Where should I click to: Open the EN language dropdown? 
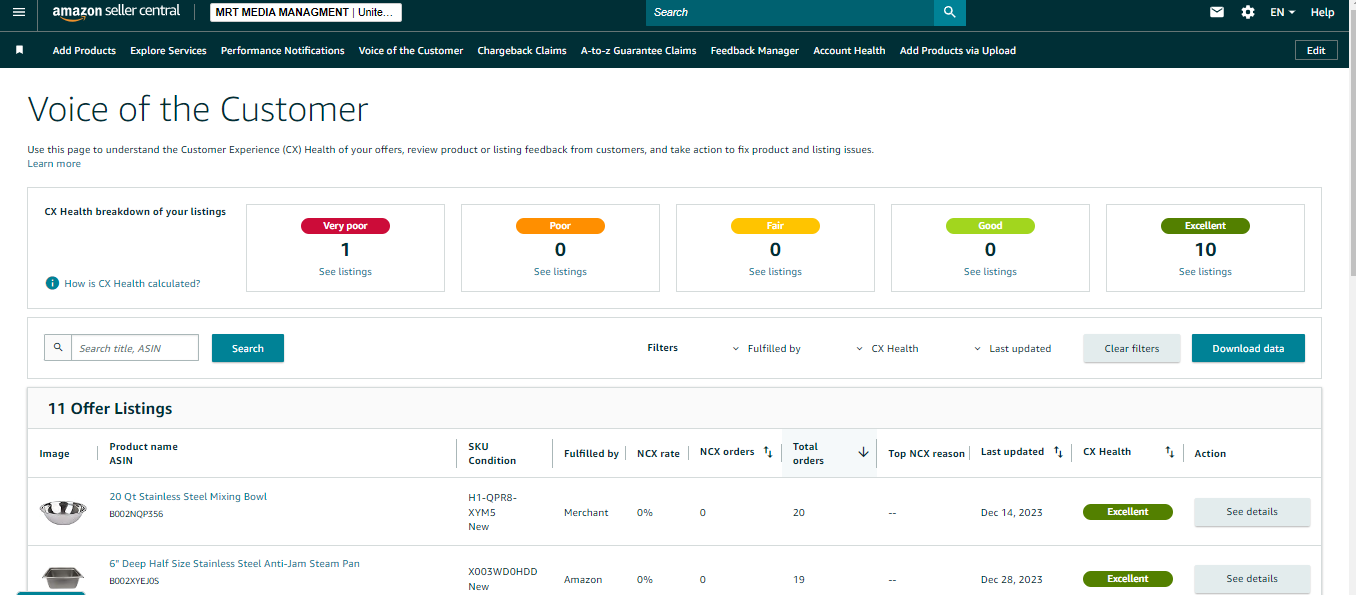tap(1282, 12)
